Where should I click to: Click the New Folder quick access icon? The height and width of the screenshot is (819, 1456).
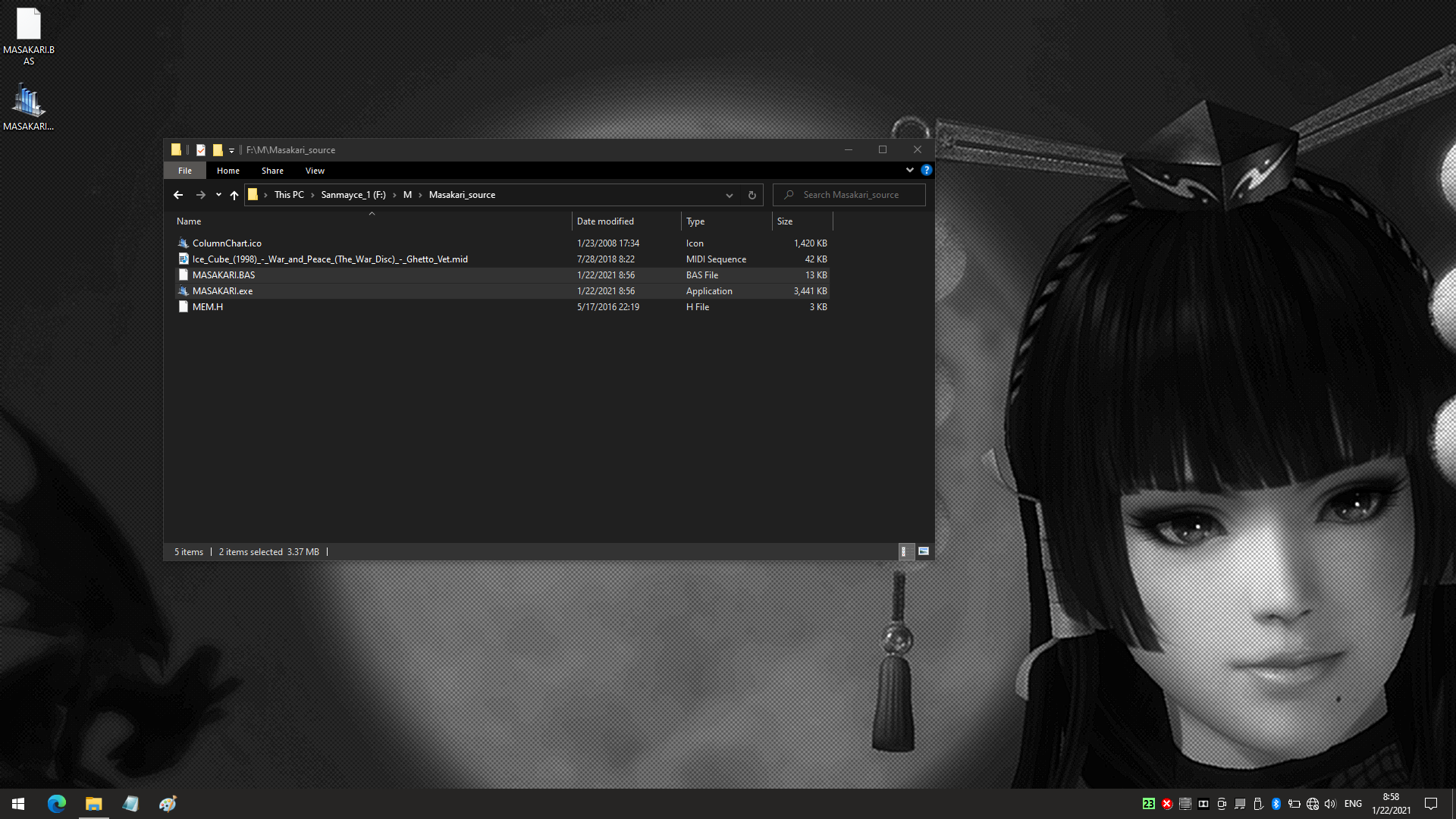tap(218, 150)
